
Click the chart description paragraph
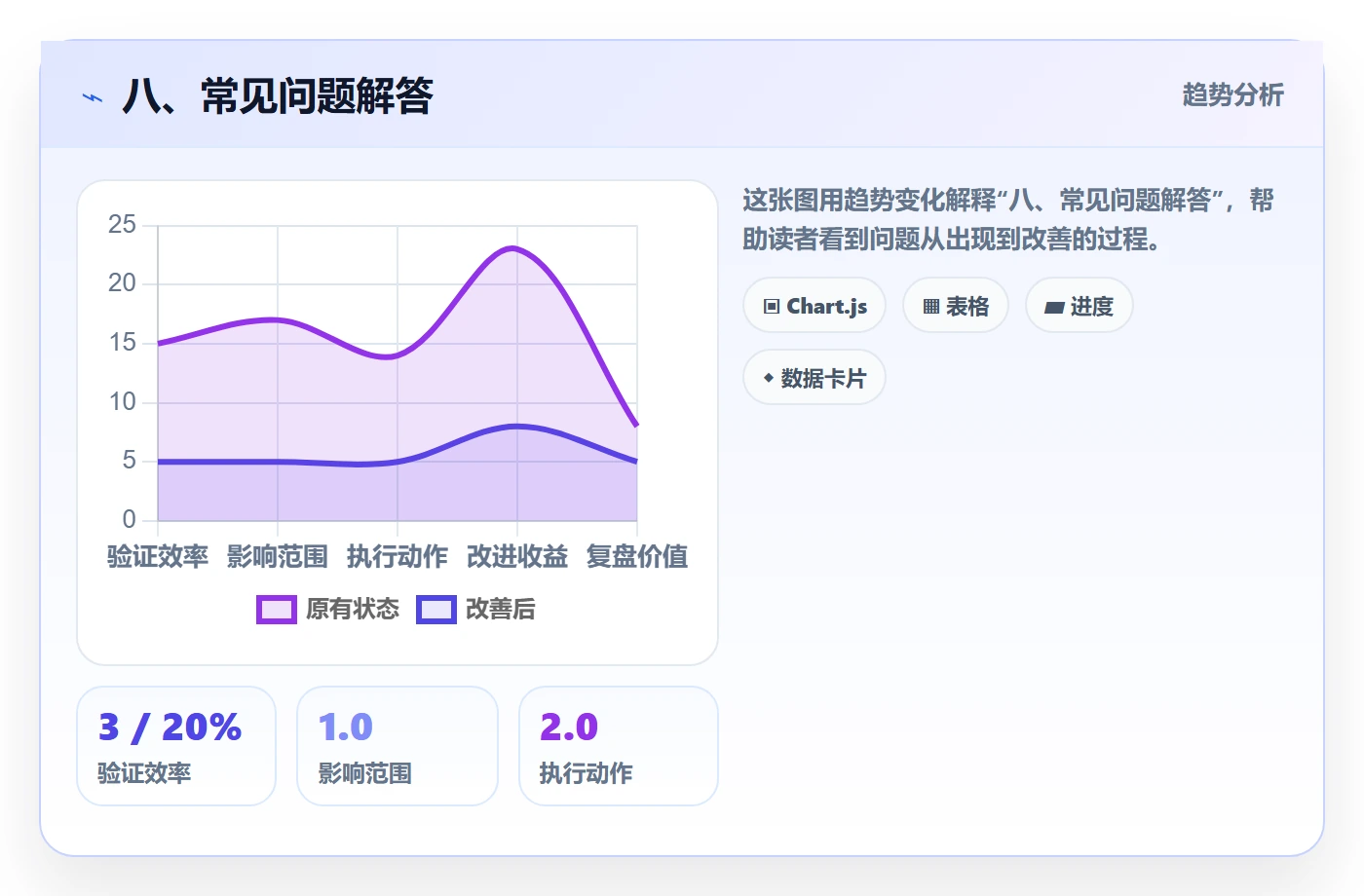pyautogui.click(x=1008, y=219)
